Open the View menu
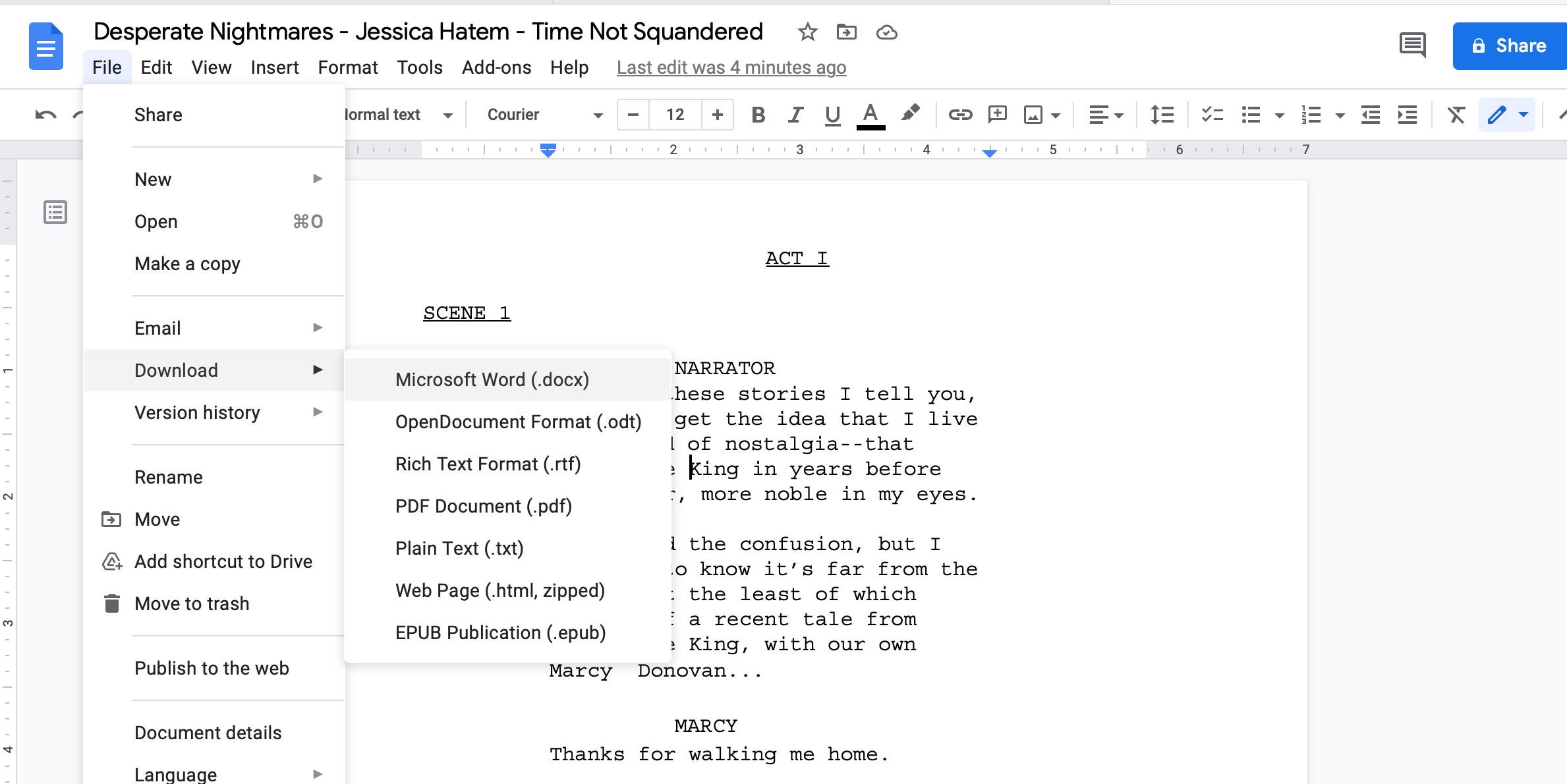 coord(212,67)
